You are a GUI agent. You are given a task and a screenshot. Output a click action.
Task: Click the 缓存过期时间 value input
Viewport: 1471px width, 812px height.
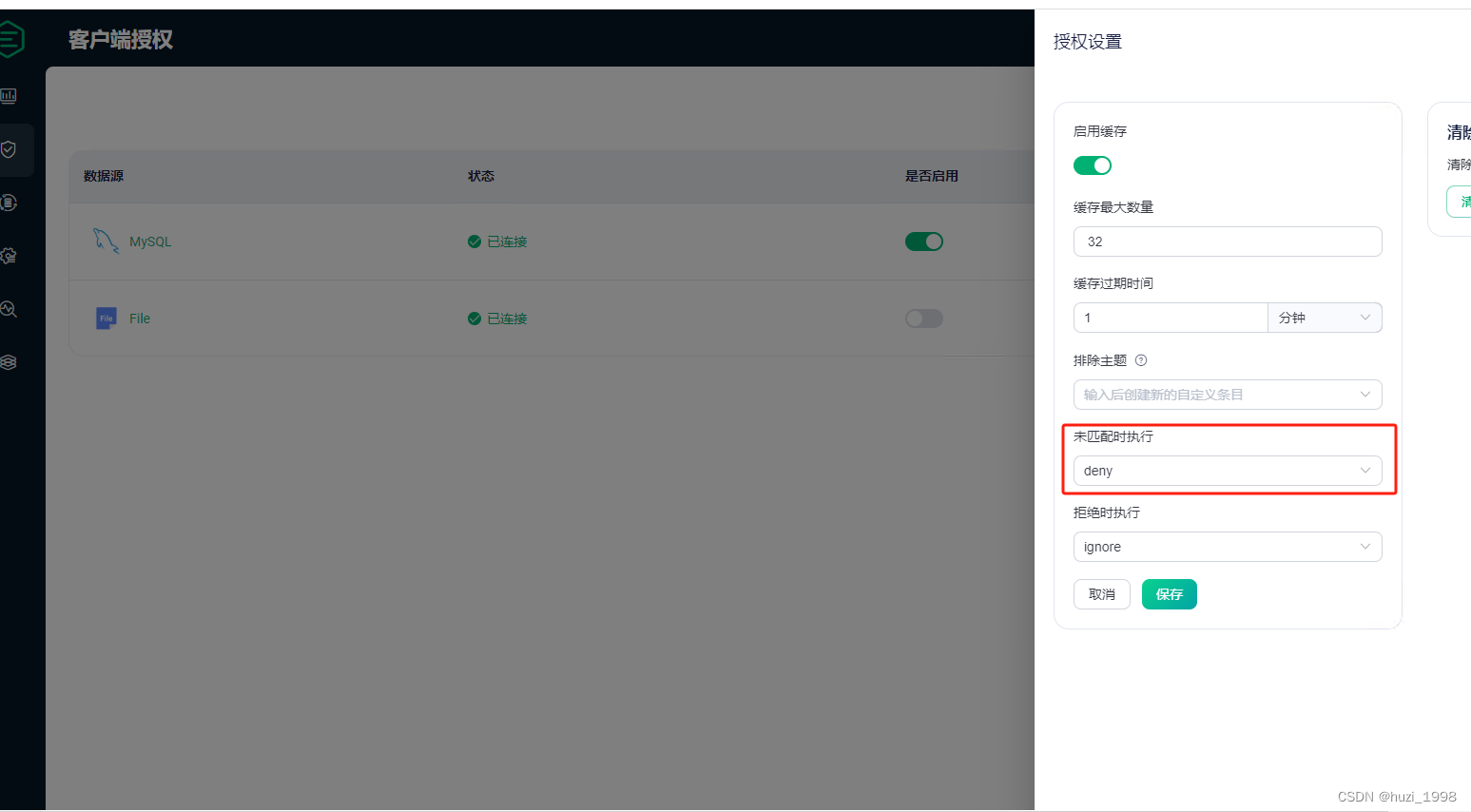[x=1171, y=318]
